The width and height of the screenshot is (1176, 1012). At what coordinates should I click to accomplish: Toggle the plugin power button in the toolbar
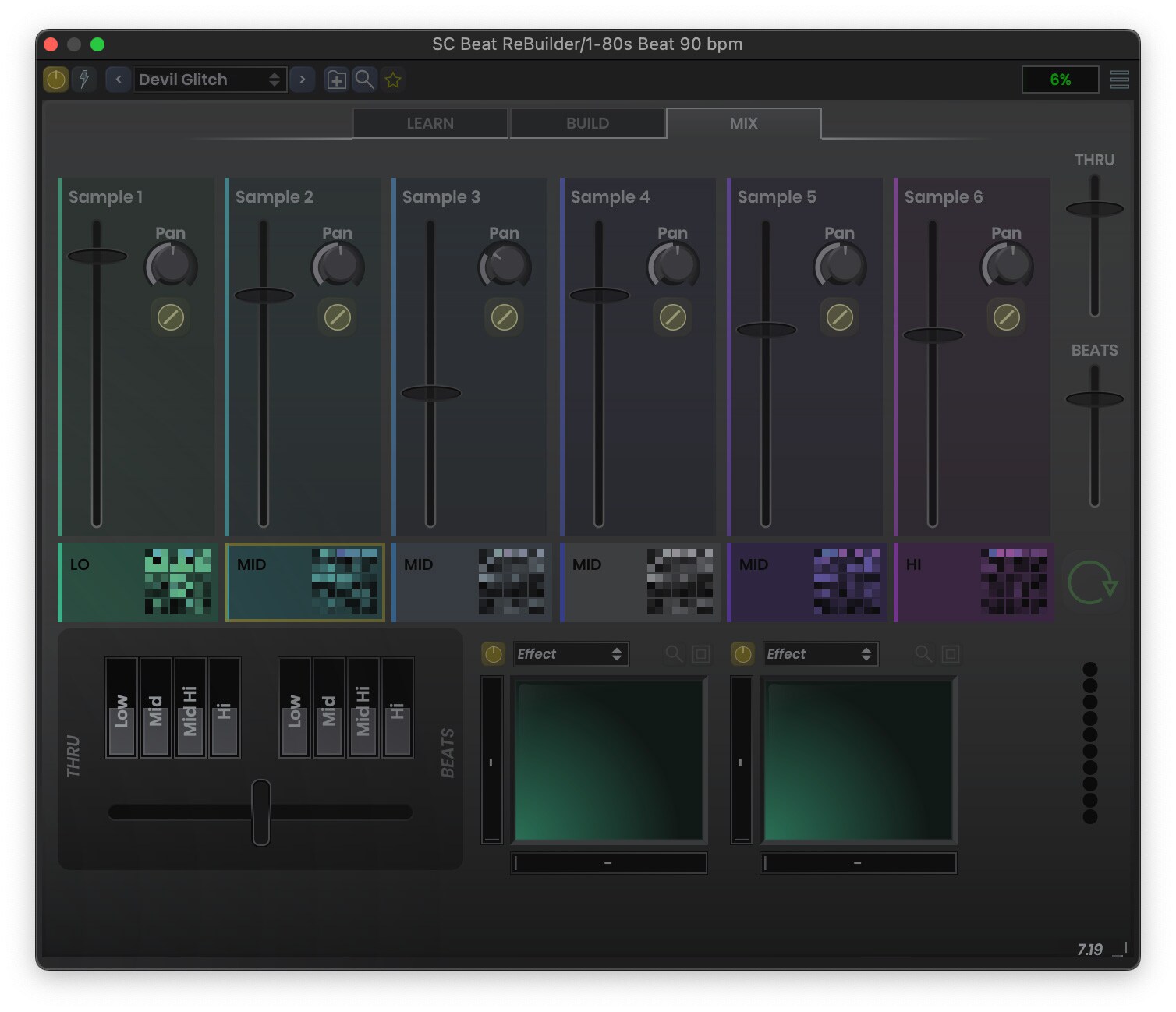click(x=55, y=79)
